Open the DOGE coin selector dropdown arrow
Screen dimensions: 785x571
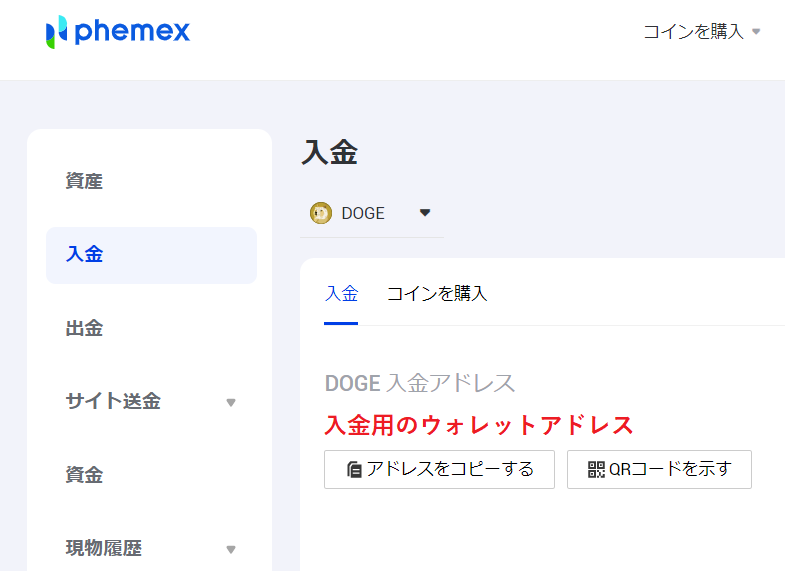click(425, 213)
